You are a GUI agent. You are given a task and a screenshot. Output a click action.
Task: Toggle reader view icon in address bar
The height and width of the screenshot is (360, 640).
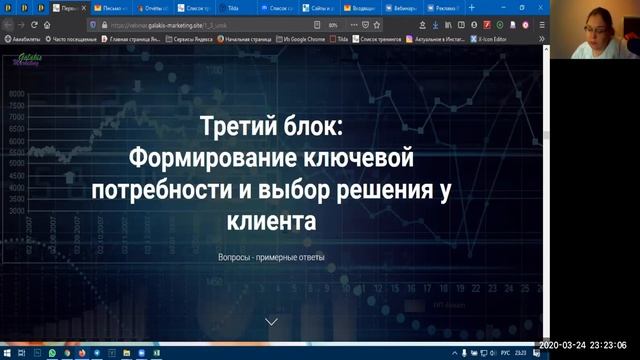[x=317, y=25]
